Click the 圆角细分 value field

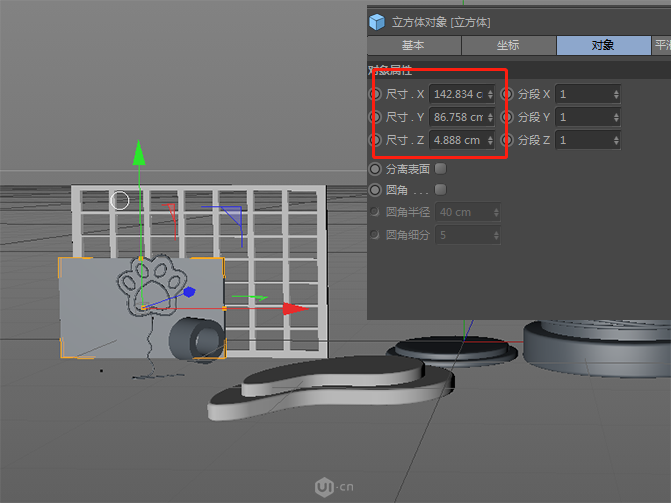coord(468,235)
